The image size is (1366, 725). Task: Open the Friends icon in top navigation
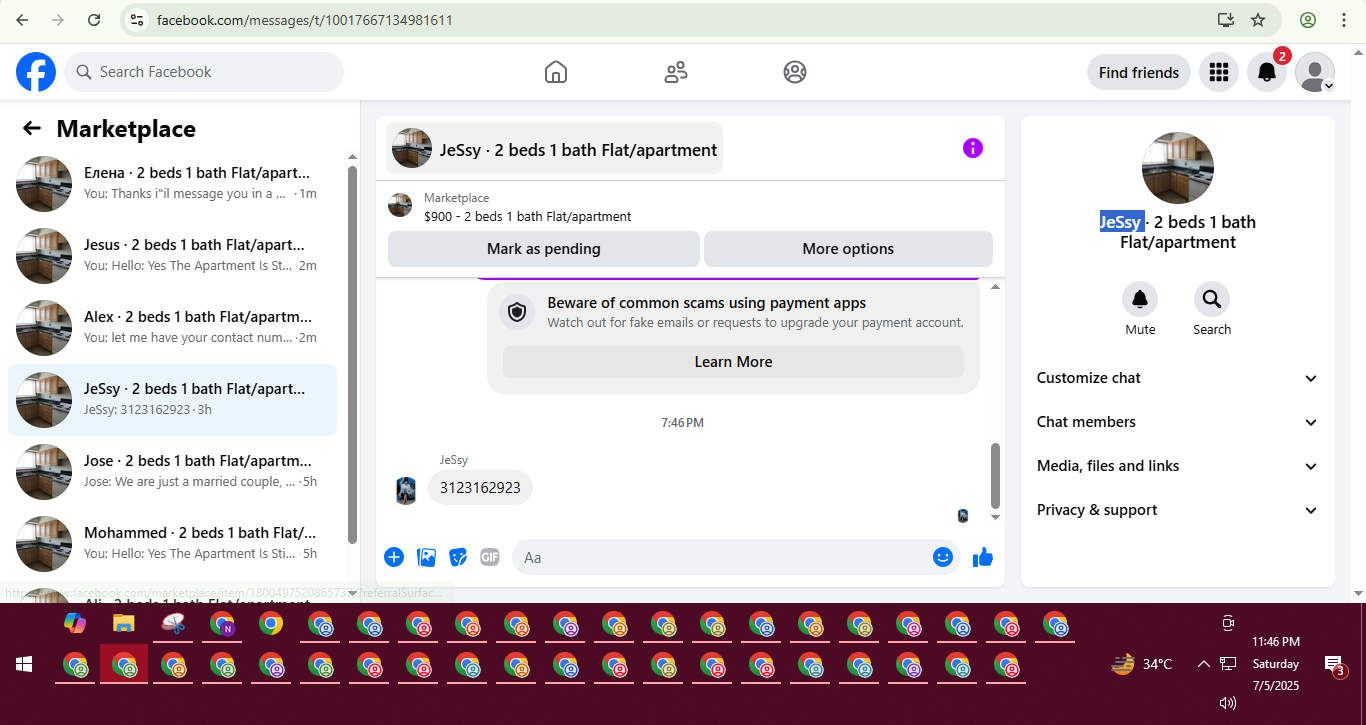click(x=676, y=72)
